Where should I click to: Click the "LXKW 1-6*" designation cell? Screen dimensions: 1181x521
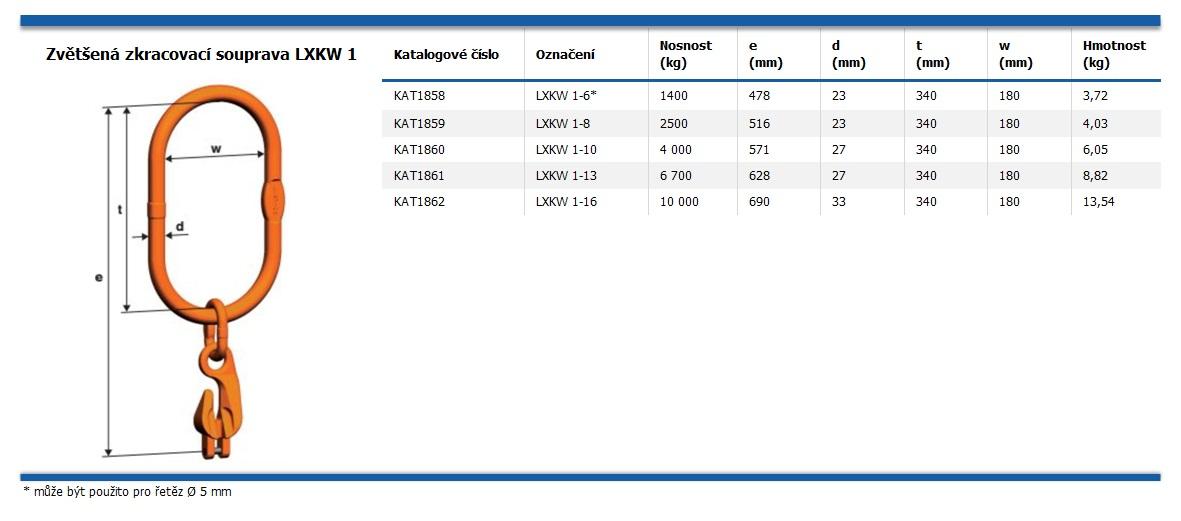(x=567, y=97)
